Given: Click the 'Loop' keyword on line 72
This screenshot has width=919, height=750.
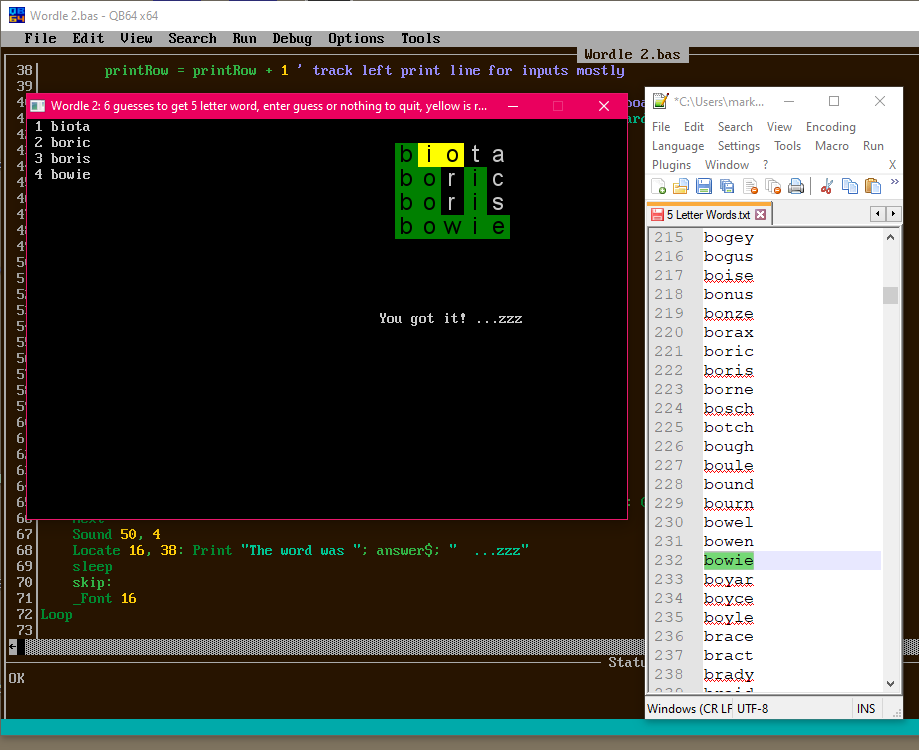Looking at the screenshot, I should point(56,615).
